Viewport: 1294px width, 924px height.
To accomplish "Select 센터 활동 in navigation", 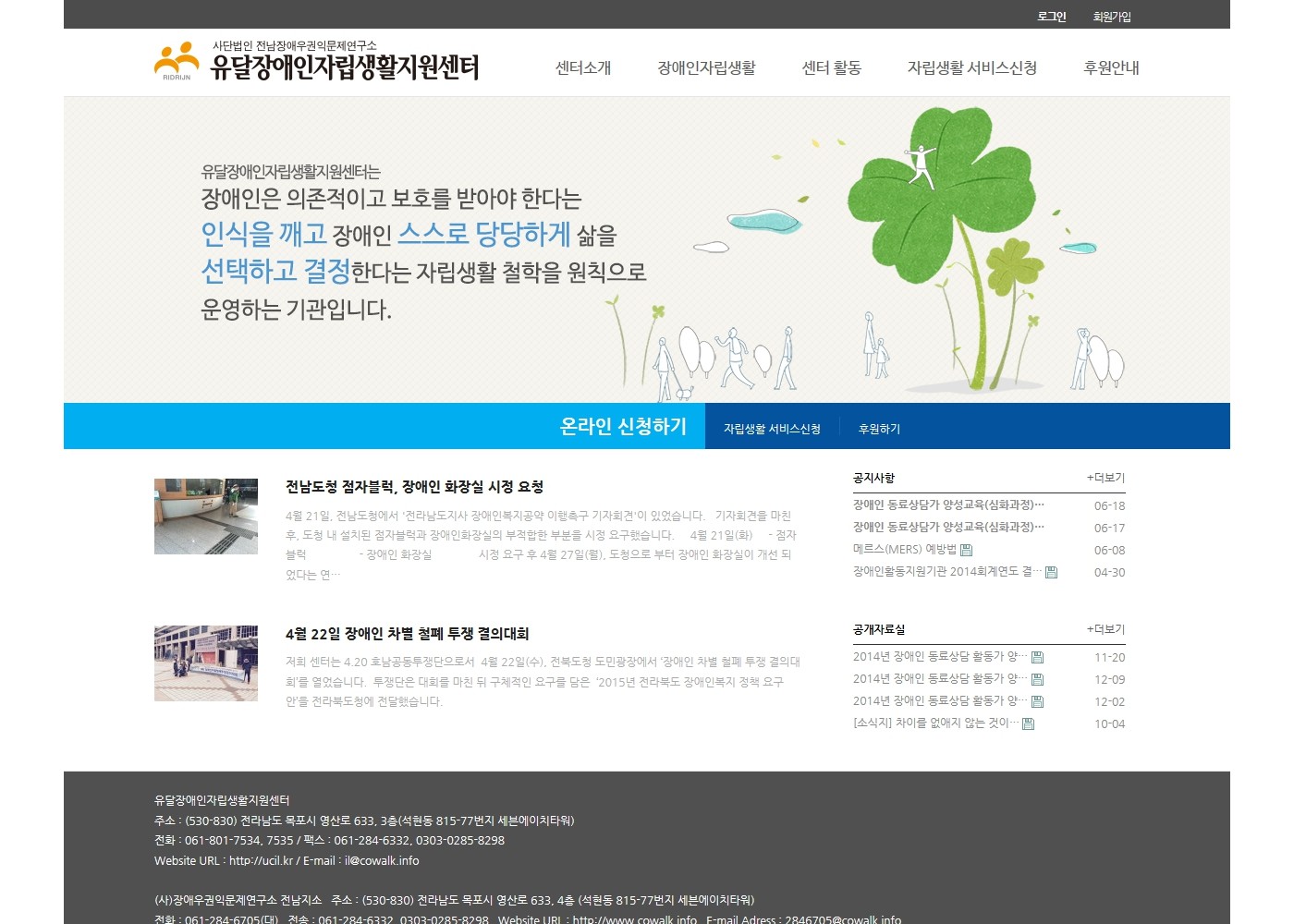I will 831,67.
